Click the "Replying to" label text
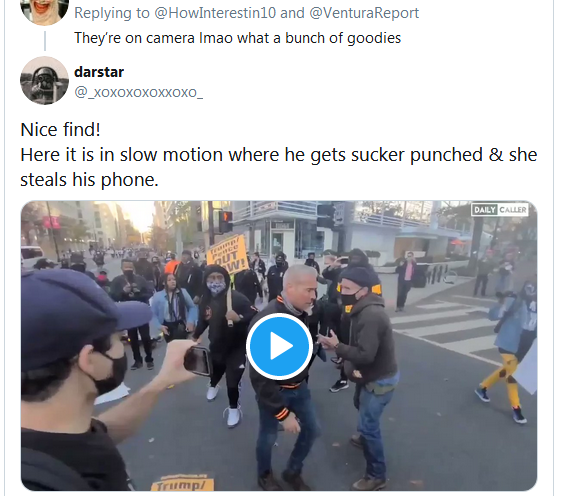586x496 pixels. coord(112,13)
